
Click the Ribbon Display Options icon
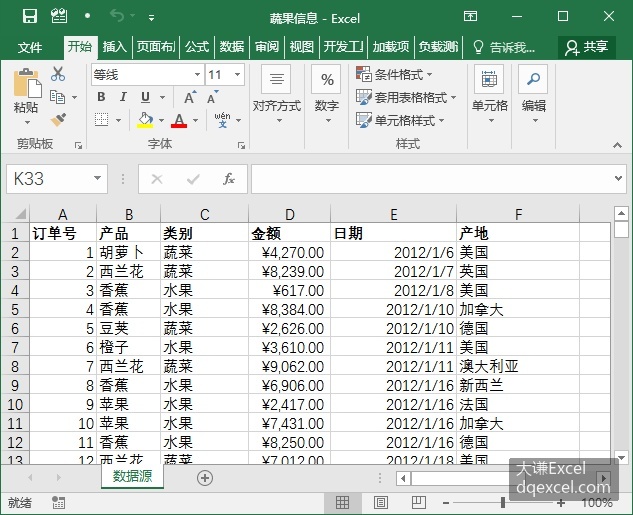click(470, 16)
